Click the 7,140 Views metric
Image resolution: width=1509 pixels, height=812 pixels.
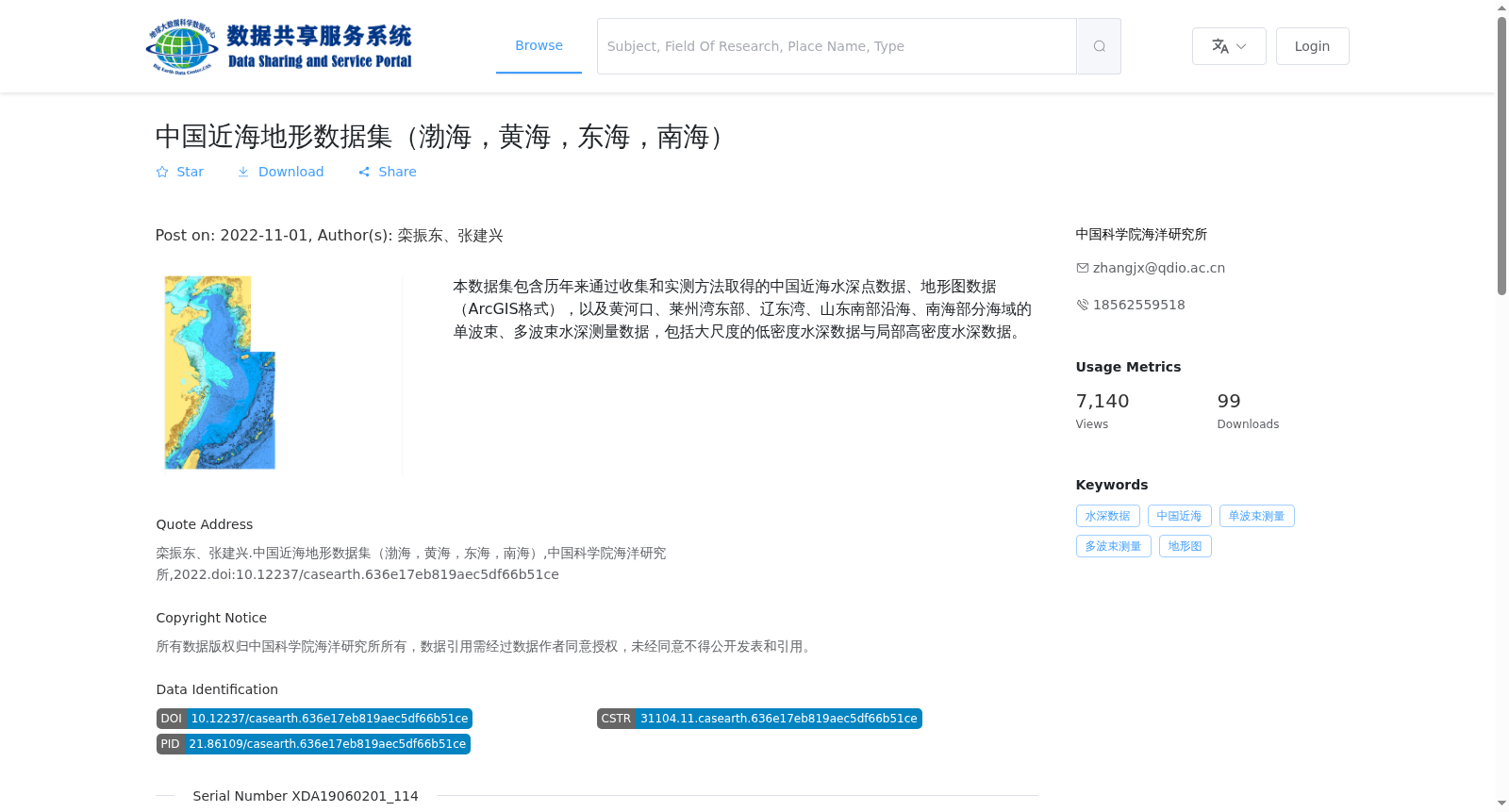click(x=1103, y=411)
